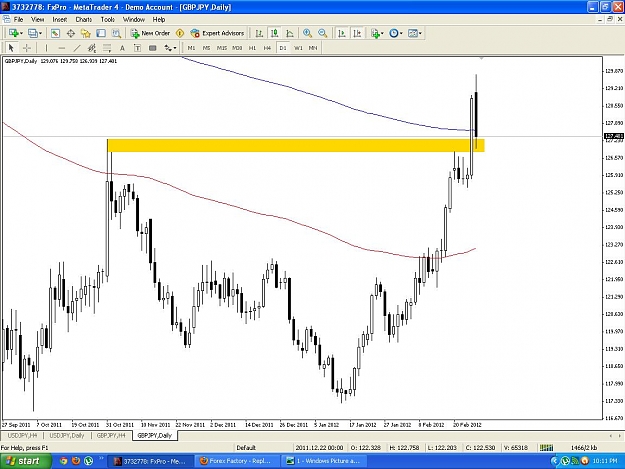
Task: Select the gray rectangle drawing tool
Action: (x=152, y=48)
